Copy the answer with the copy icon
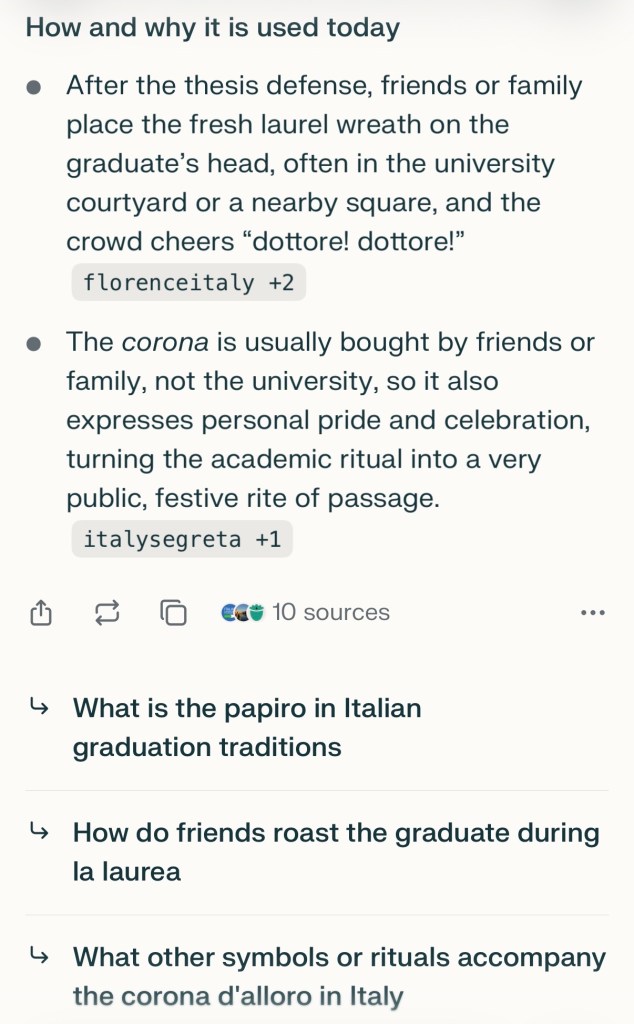The width and height of the screenshot is (634, 1024). pos(174,612)
